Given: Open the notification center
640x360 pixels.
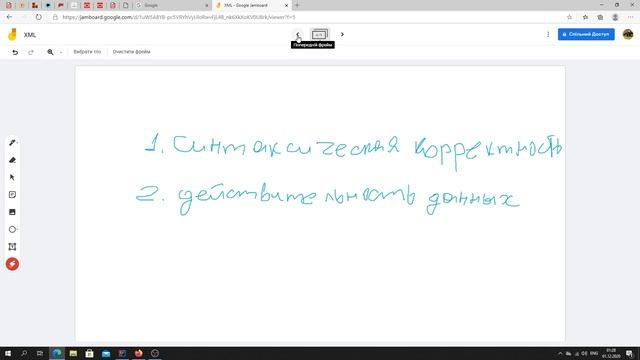Looking at the screenshot, I should coord(629,353).
